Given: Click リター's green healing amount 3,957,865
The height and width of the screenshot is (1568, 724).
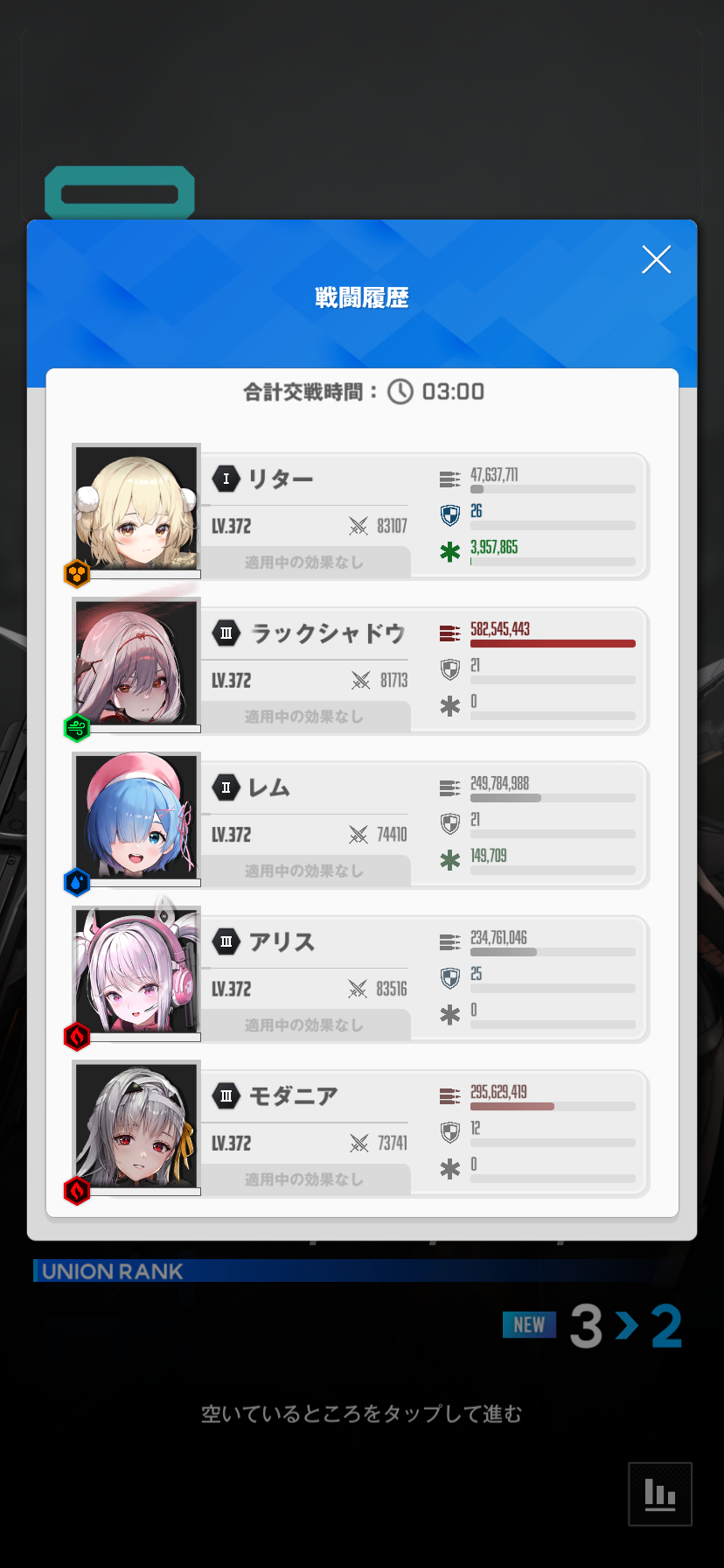Looking at the screenshot, I should pyautogui.click(x=494, y=548).
